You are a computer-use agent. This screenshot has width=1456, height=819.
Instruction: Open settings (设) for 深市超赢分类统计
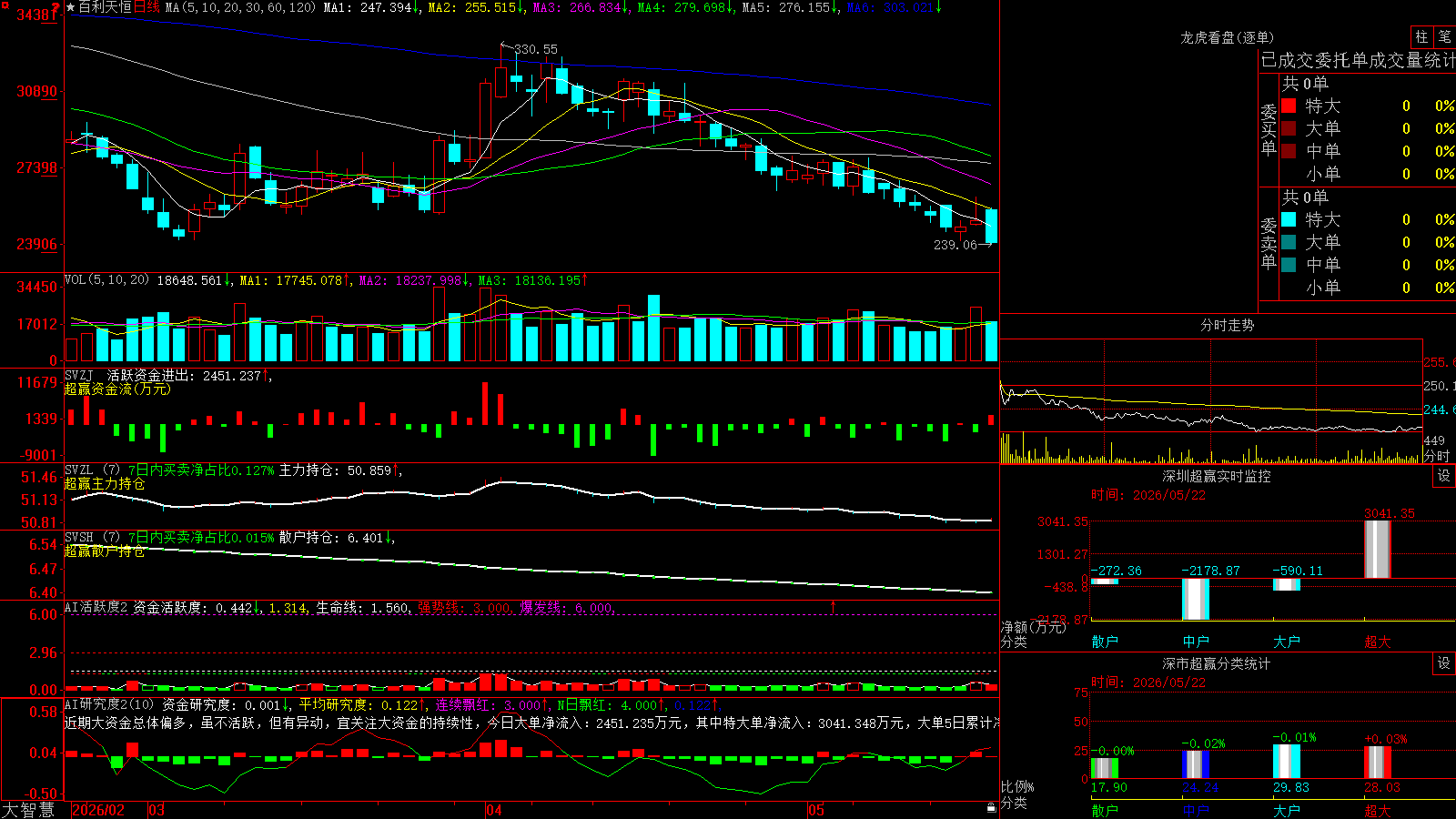(1444, 663)
